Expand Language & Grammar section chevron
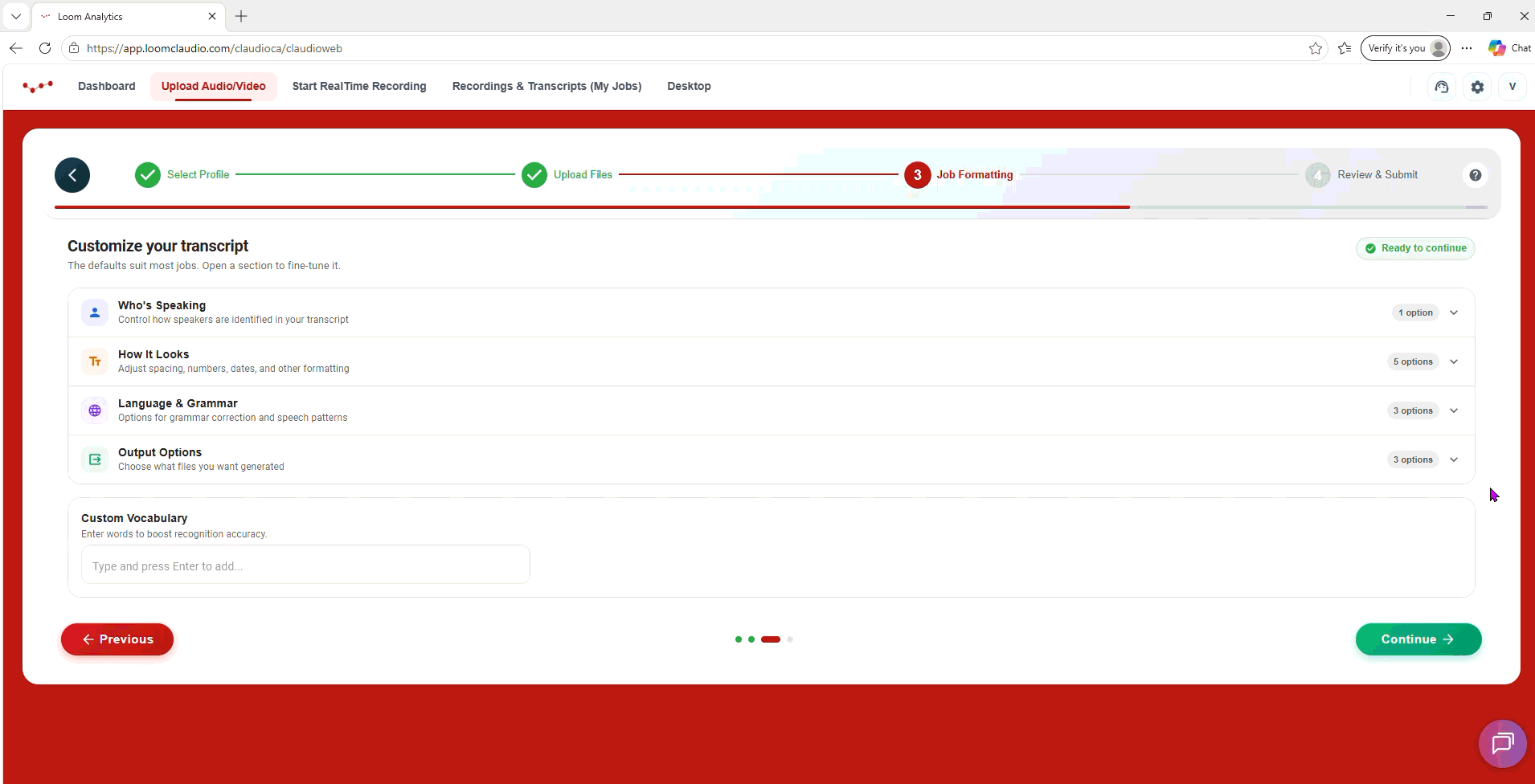 1454,410
